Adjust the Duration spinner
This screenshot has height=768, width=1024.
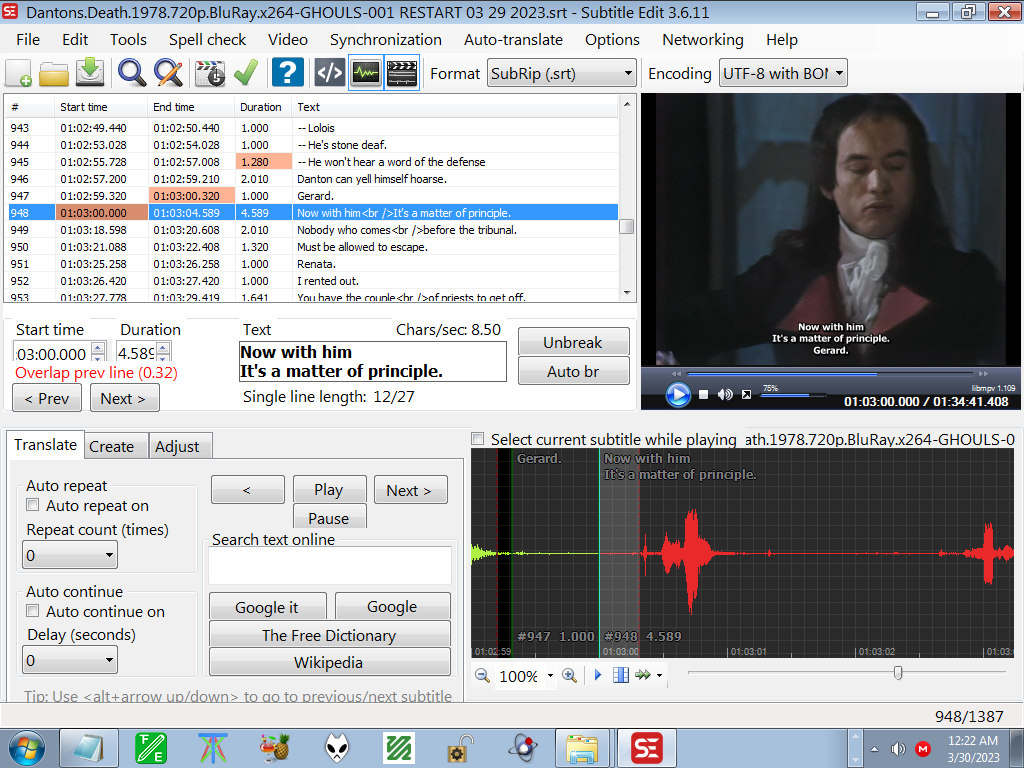pyautogui.click(x=163, y=351)
